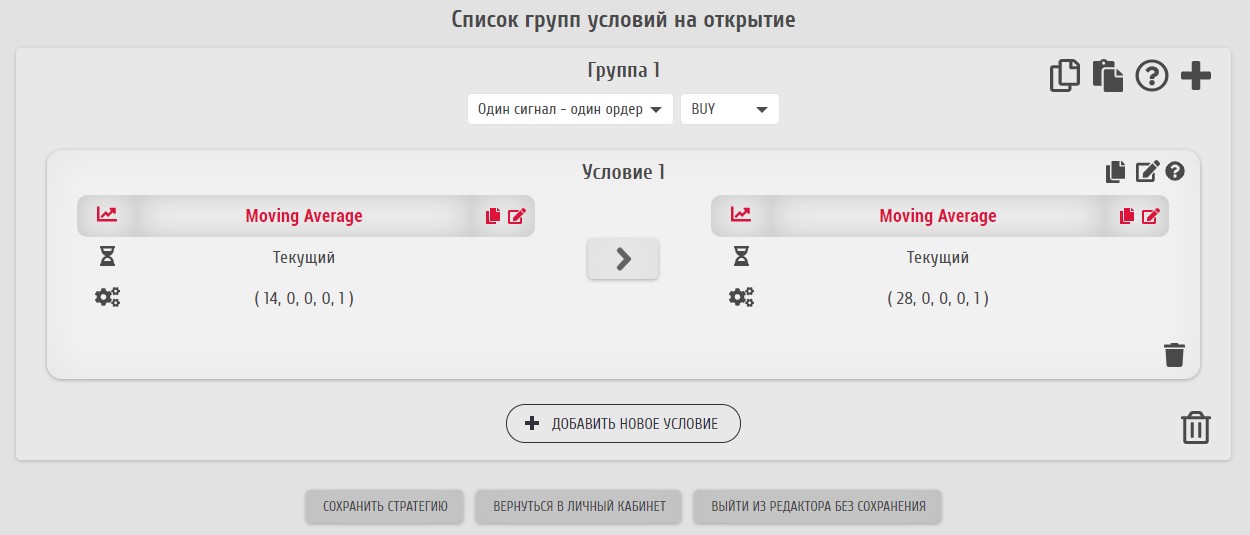Copy Condition 1 via its copy icon
Screen dimensions: 1250x535
1115,172
